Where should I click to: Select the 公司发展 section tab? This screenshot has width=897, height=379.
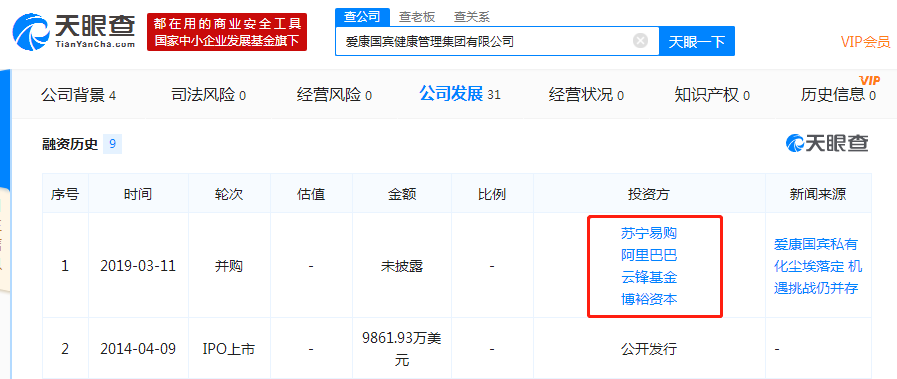pyautogui.click(x=460, y=94)
